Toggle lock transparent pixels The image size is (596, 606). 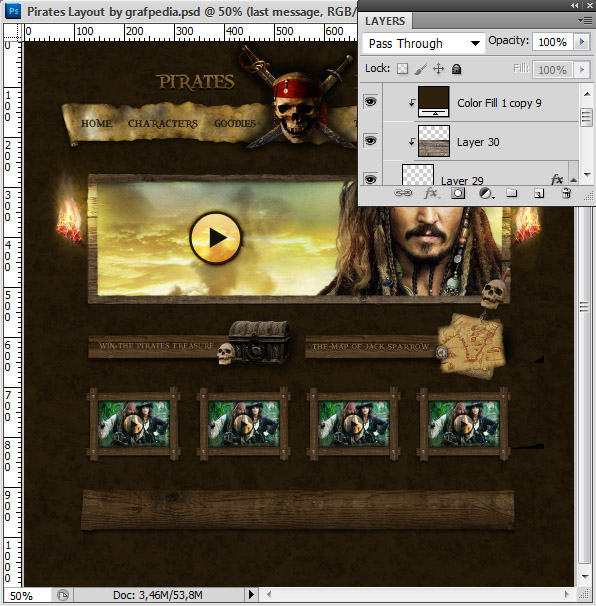(x=402, y=69)
